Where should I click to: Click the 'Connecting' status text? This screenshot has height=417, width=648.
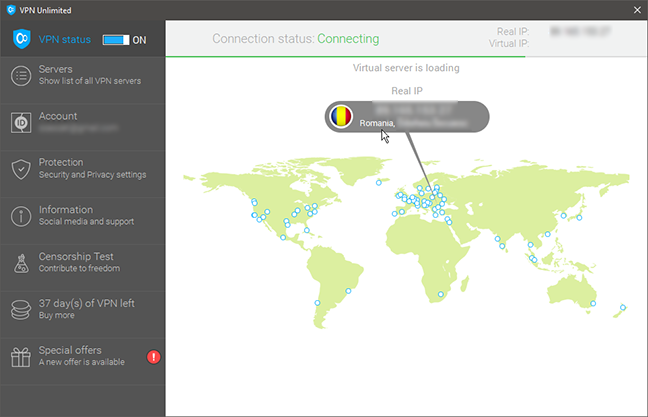pyautogui.click(x=348, y=39)
